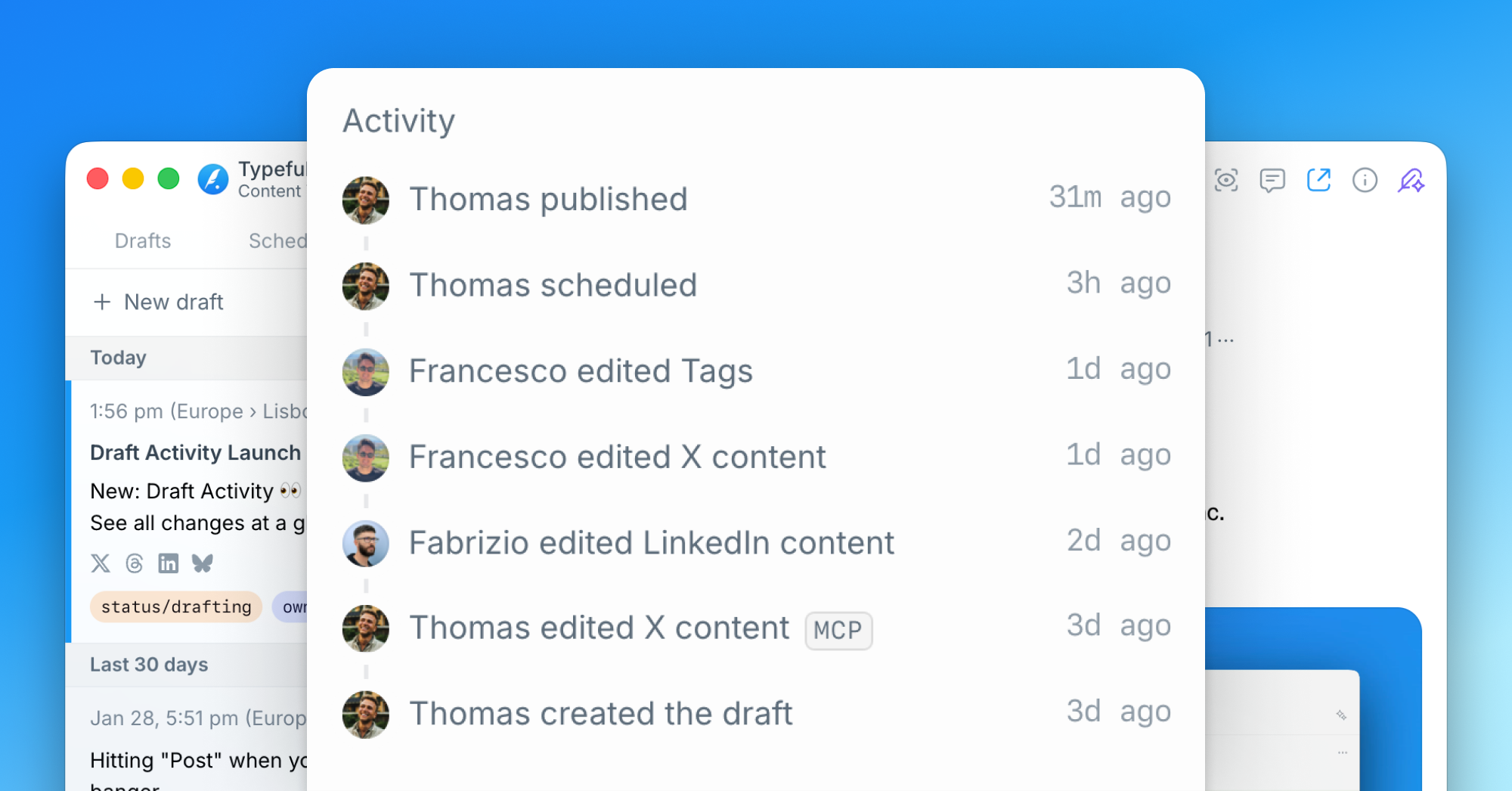This screenshot has height=791, width=1512.
Task: Click the blue share arrow icon
Action: pyautogui.click(x=1318, y=180)
